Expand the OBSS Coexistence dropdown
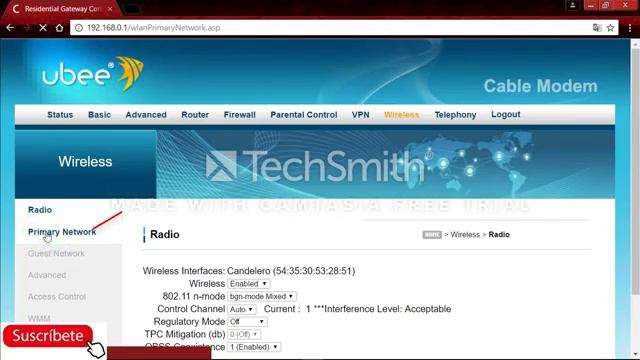This screenshot has width=640, height=360. click(254, 347)
